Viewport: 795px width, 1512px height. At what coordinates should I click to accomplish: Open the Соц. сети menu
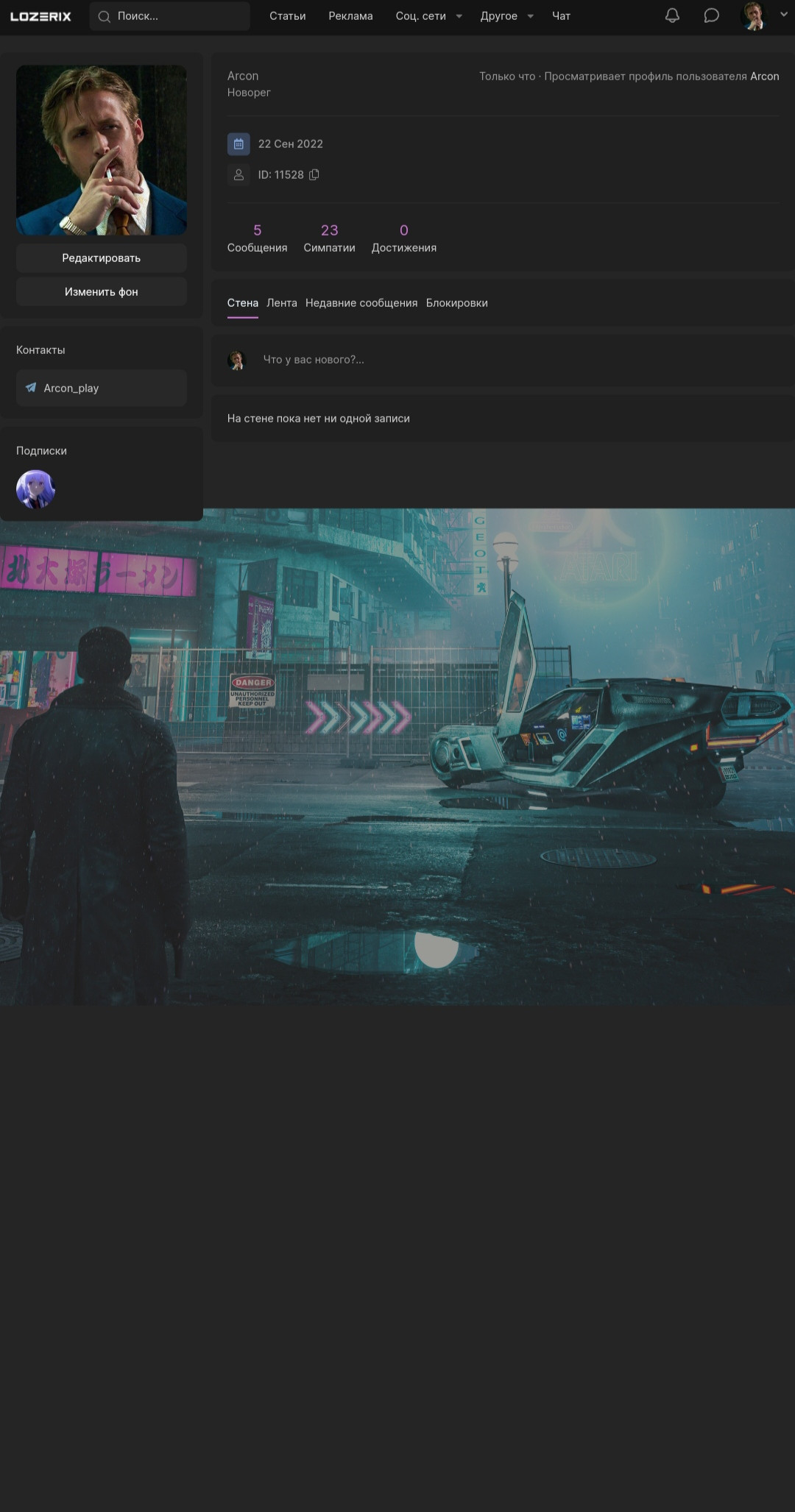coord(421,16)
